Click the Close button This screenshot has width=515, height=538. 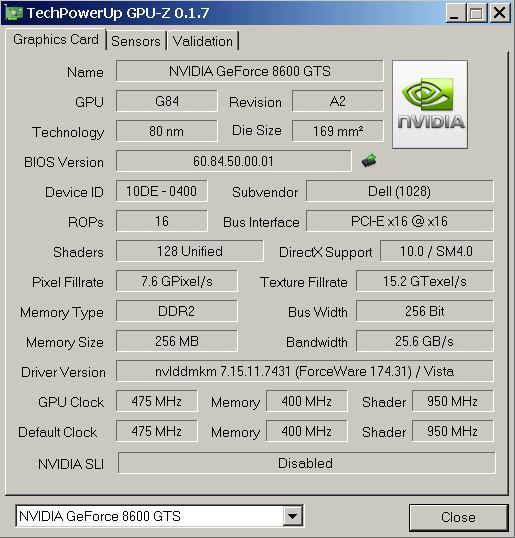458,517
